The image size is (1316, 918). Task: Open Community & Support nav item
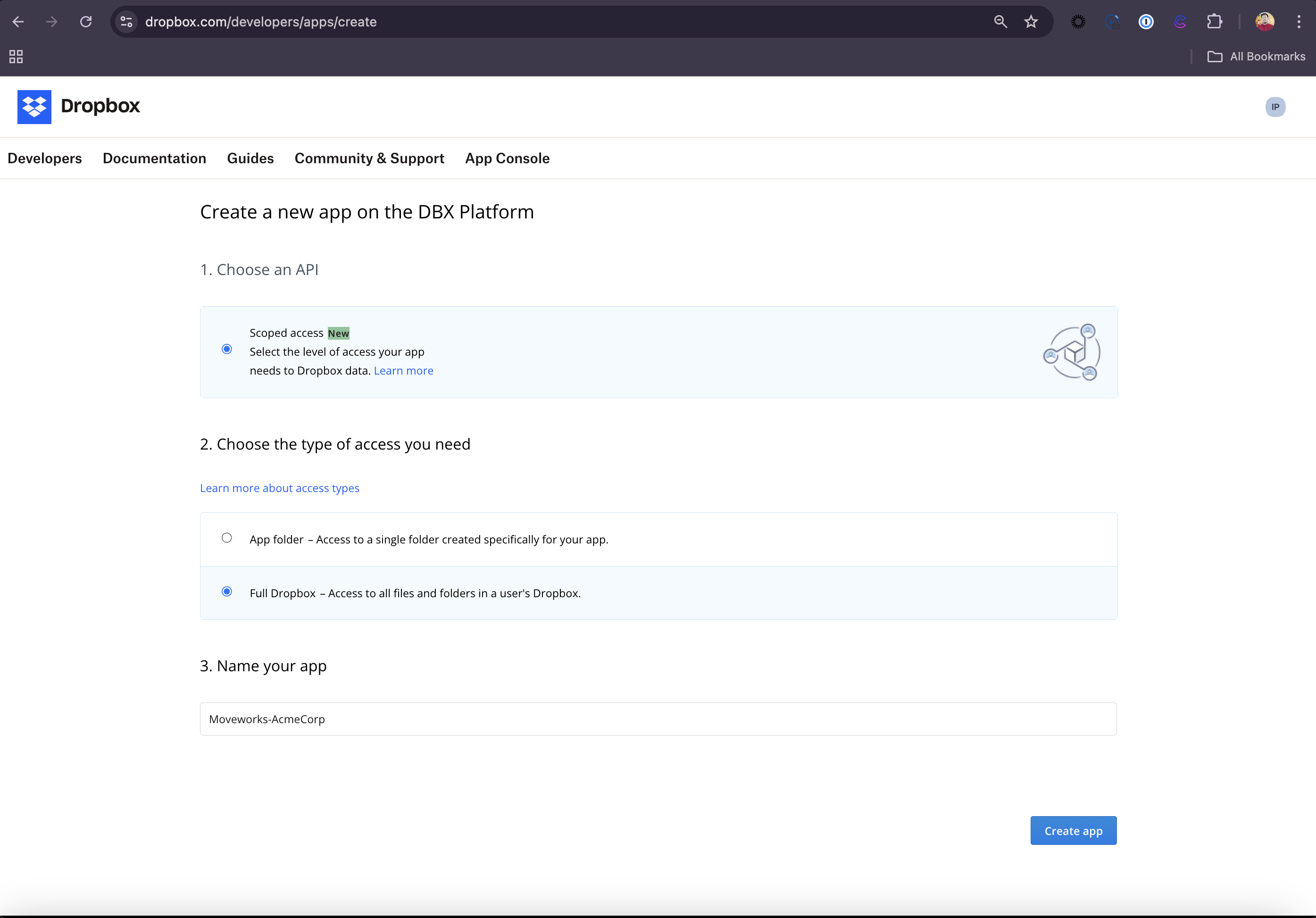[x=369, y=158]
